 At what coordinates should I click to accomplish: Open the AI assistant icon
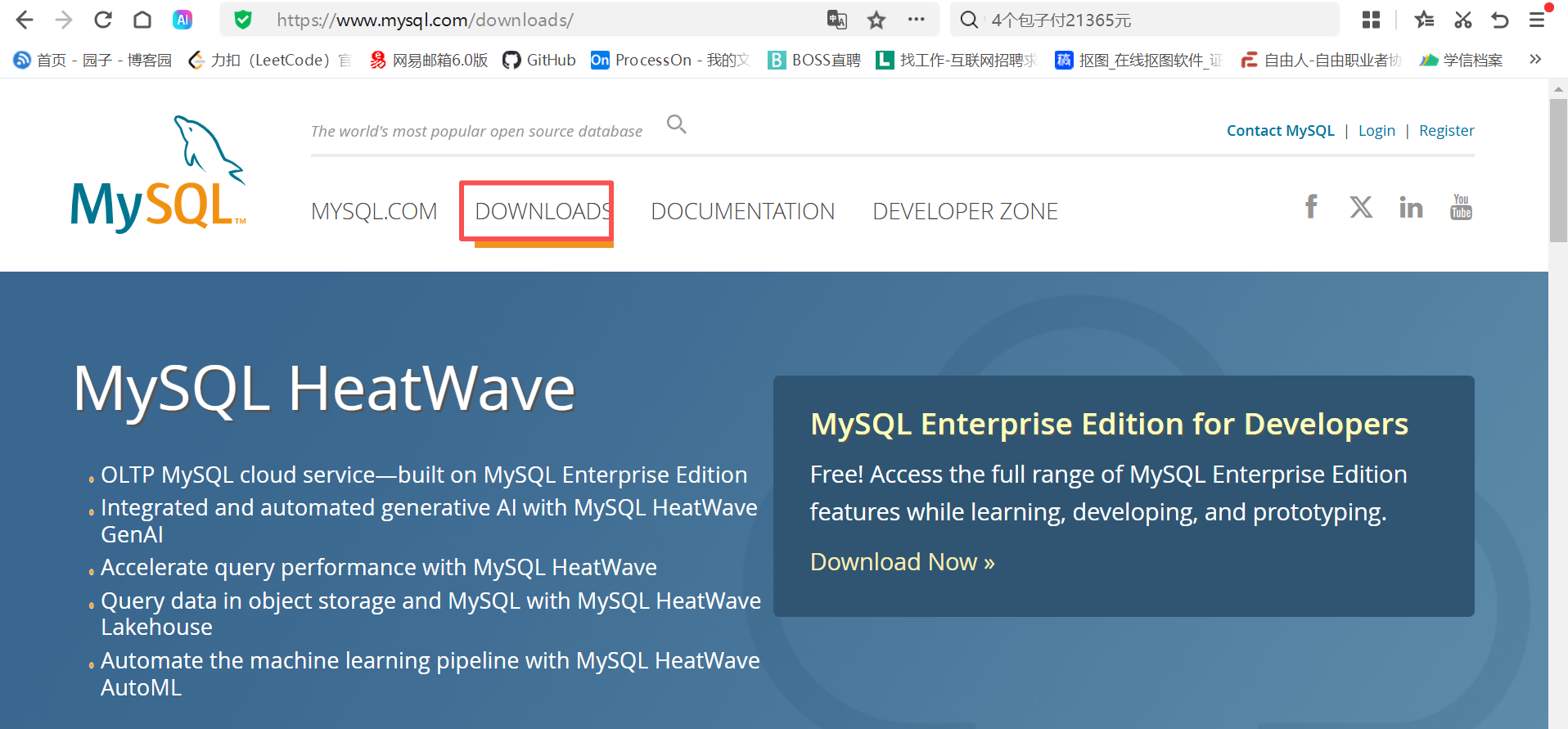(182, 20)
